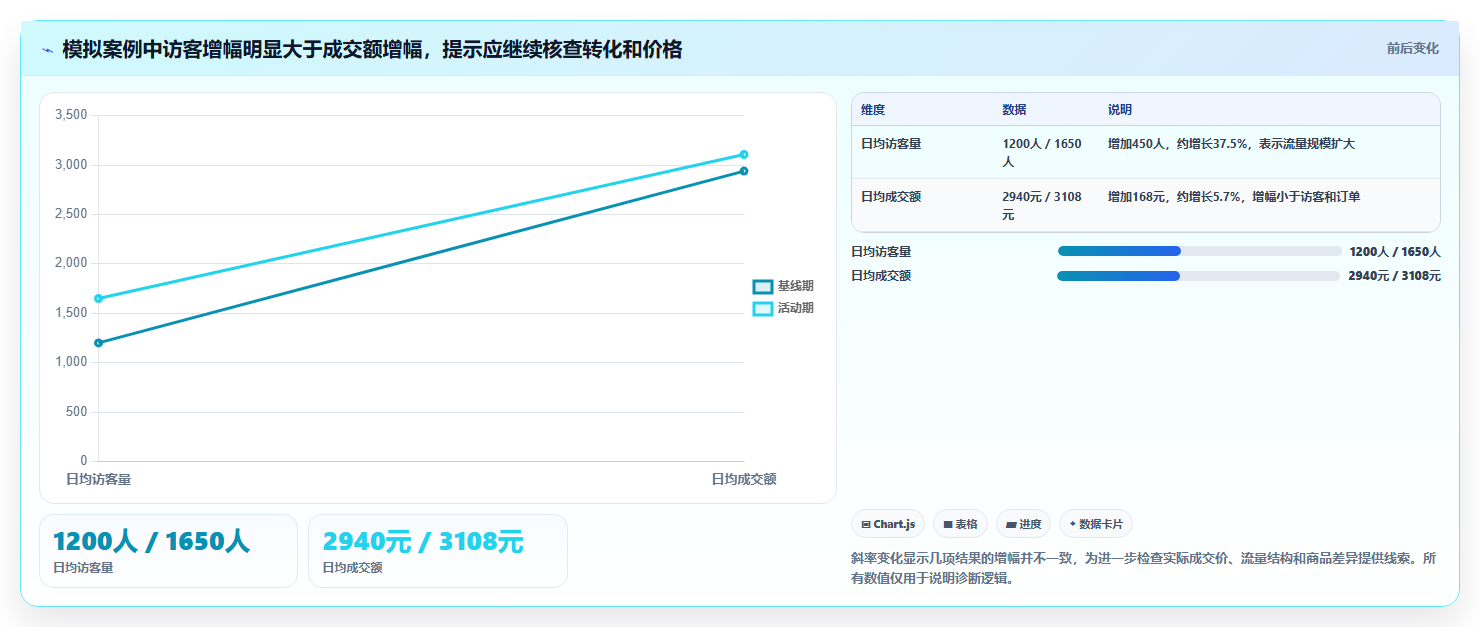Click the 活动期 data point at 日均成交额

coord(744,154)
